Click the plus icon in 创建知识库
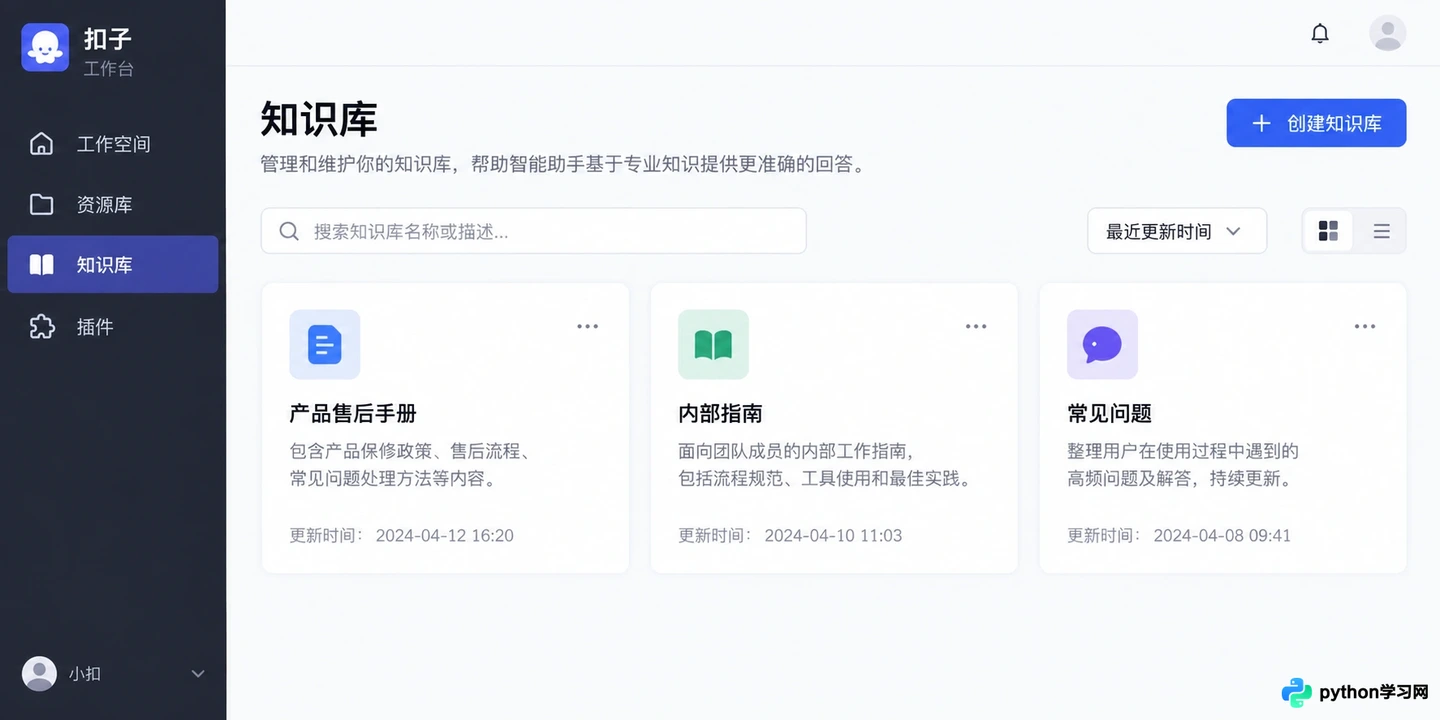Viewport: 1440px width, 720px height. coord(1261,123)
